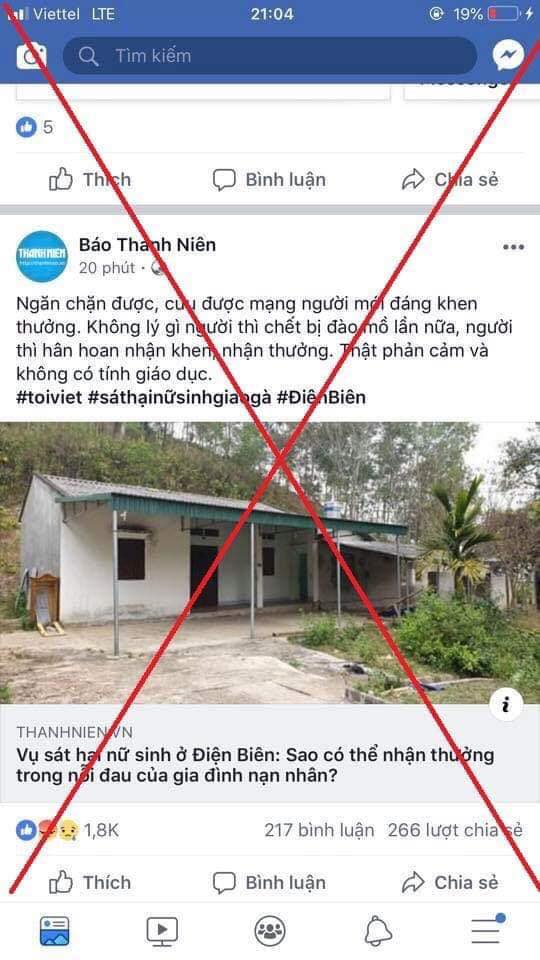The image size is (540, 960).
Task: Tap the search magnifier icon
Action: (x=89, y=56)
